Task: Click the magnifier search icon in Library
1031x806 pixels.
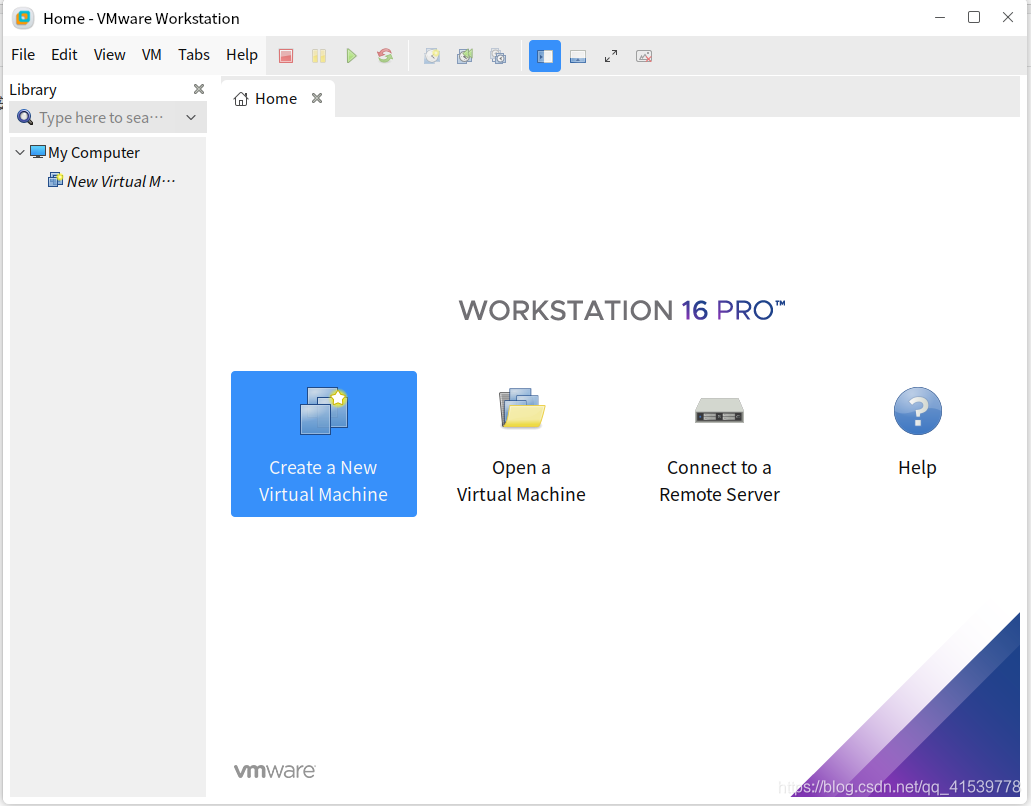Action: pyautogui.click(x=25, y=118)
